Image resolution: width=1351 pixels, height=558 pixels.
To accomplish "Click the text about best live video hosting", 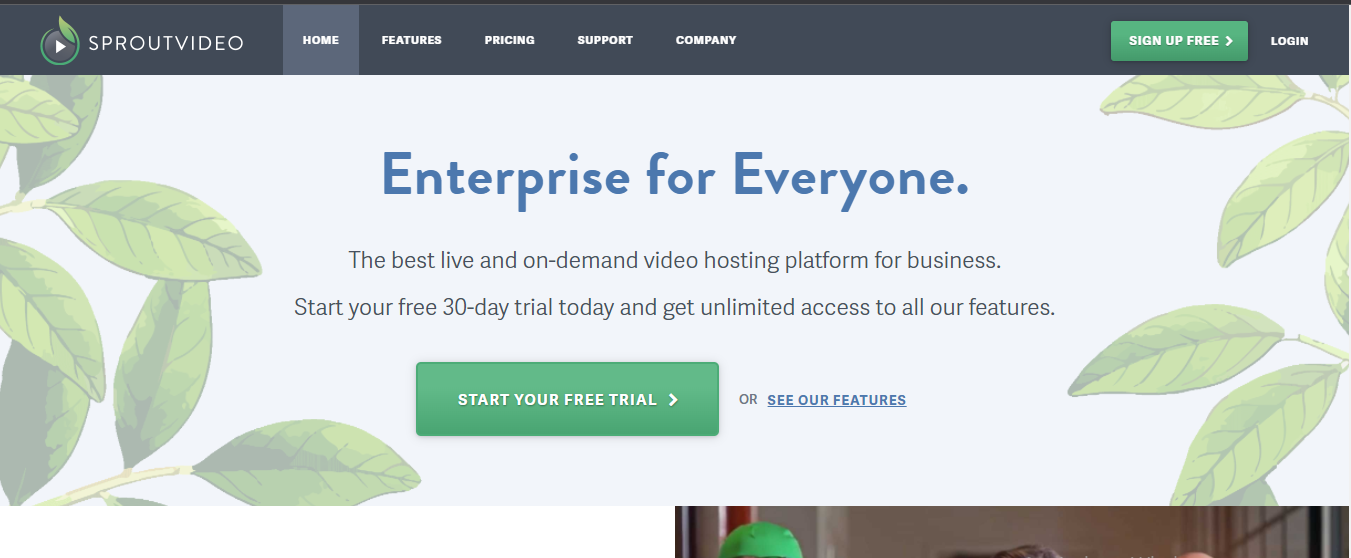I will pyautogui.click(x=675, y=261).
